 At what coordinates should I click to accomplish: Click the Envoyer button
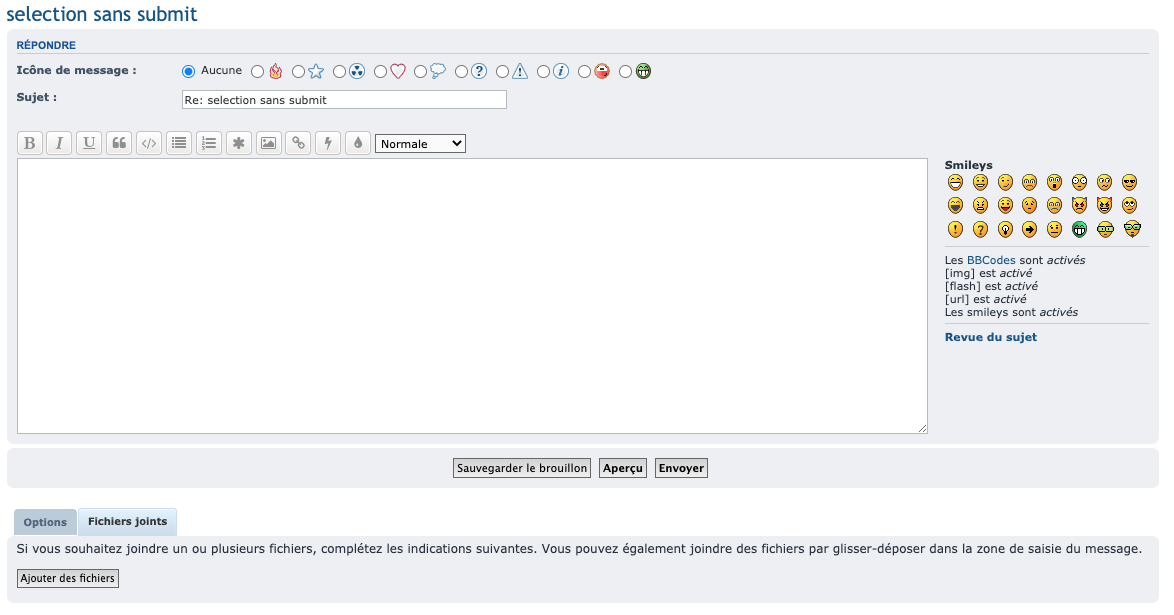[681, 468]
